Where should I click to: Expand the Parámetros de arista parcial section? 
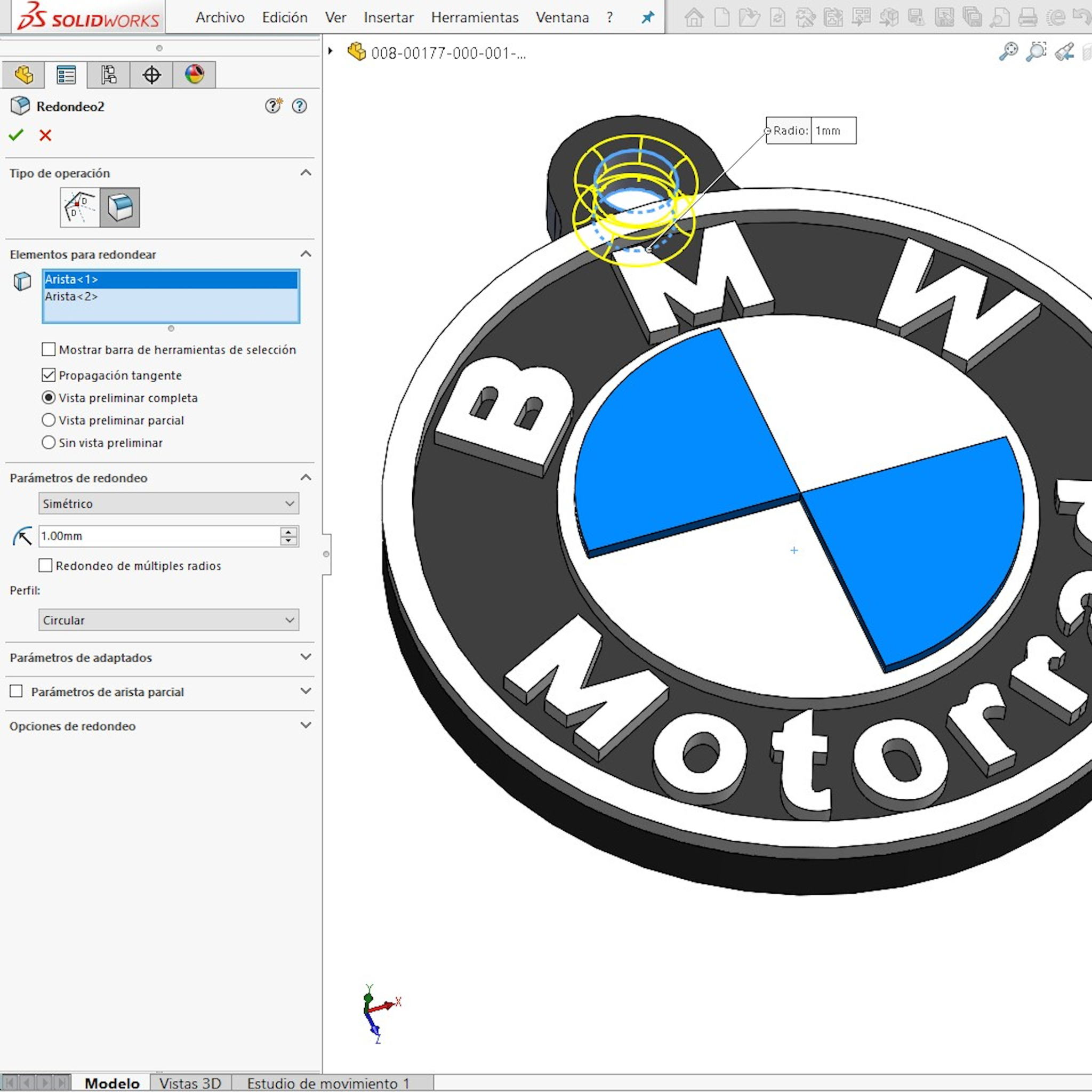[x=306, y=690]
